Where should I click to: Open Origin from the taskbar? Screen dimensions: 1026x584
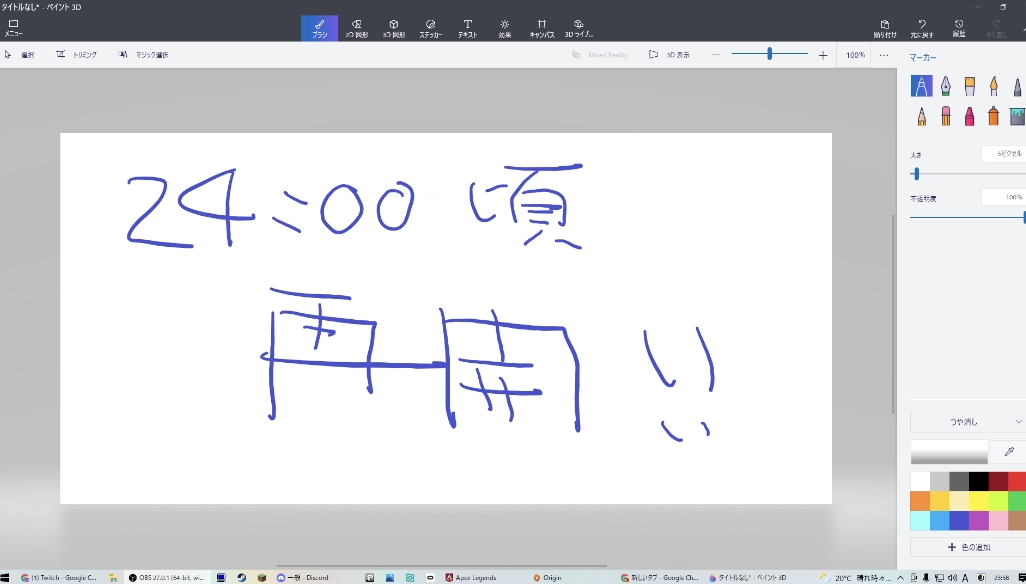click(x=547, y=577)
